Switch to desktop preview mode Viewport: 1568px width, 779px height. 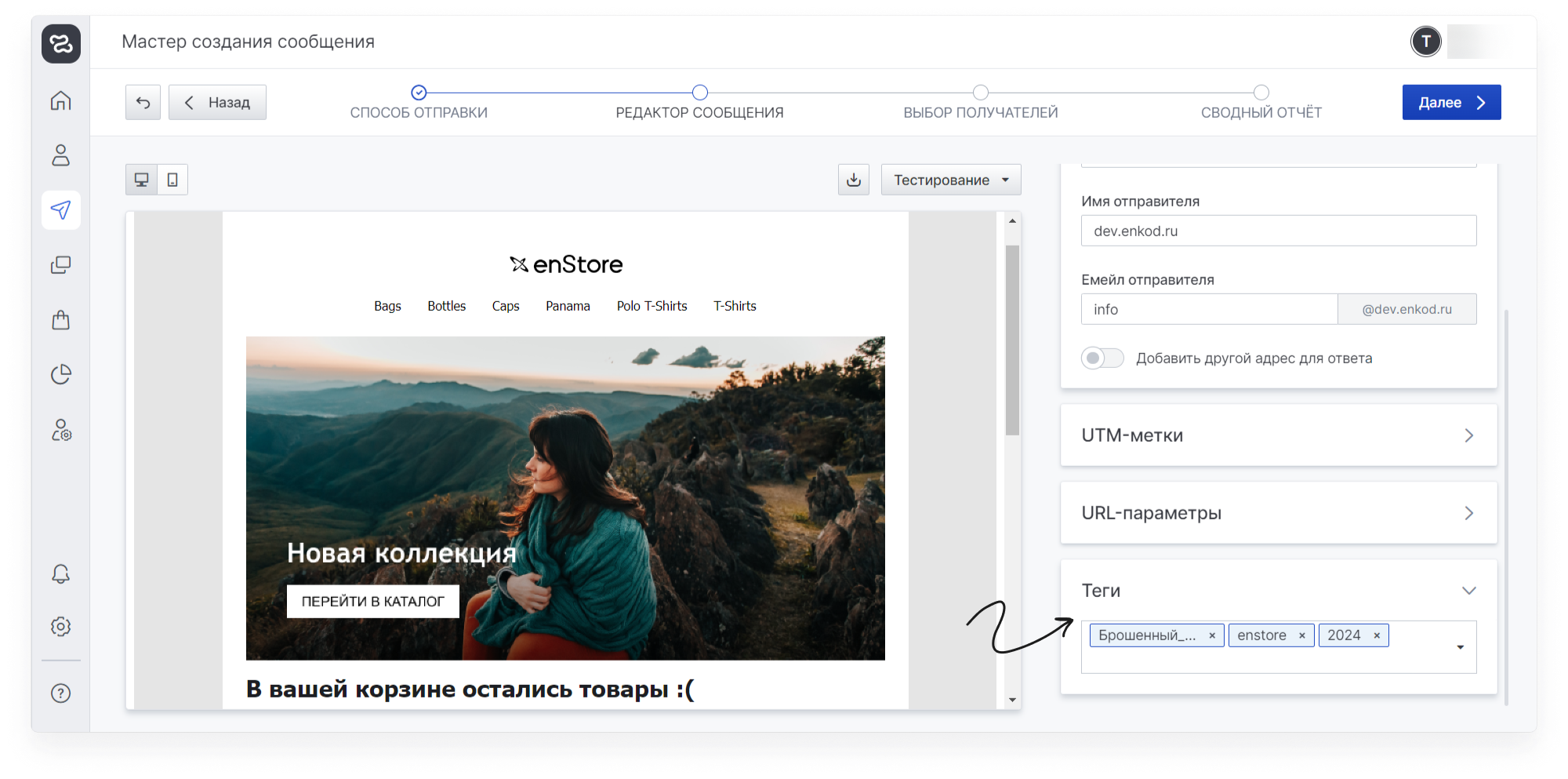141,180
